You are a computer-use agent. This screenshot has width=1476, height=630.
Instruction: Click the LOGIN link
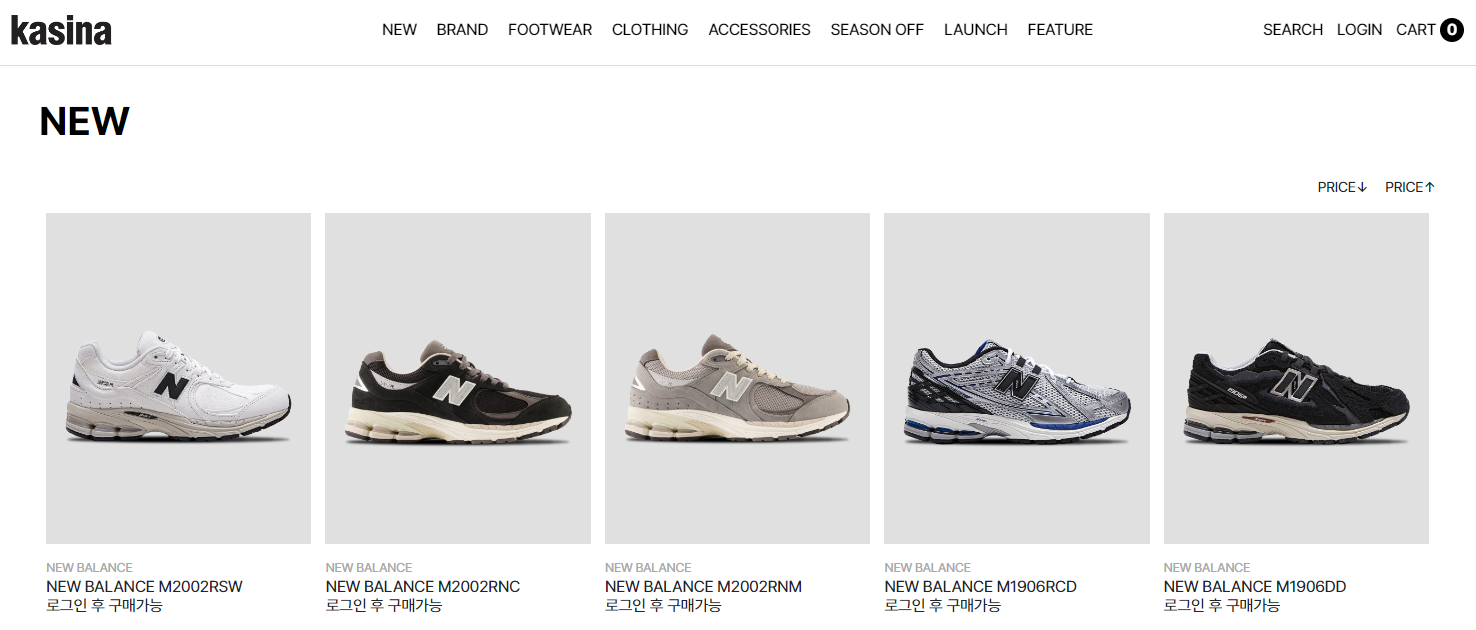[1359, 30]
